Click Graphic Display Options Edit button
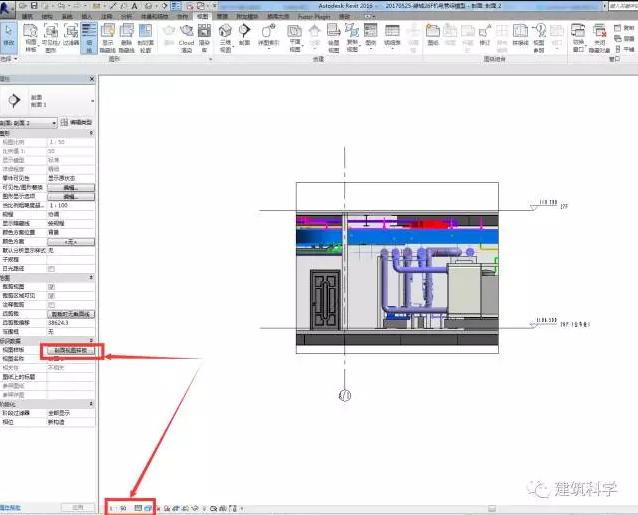Viewport: 638px width, 515px height. coord(71,196)
